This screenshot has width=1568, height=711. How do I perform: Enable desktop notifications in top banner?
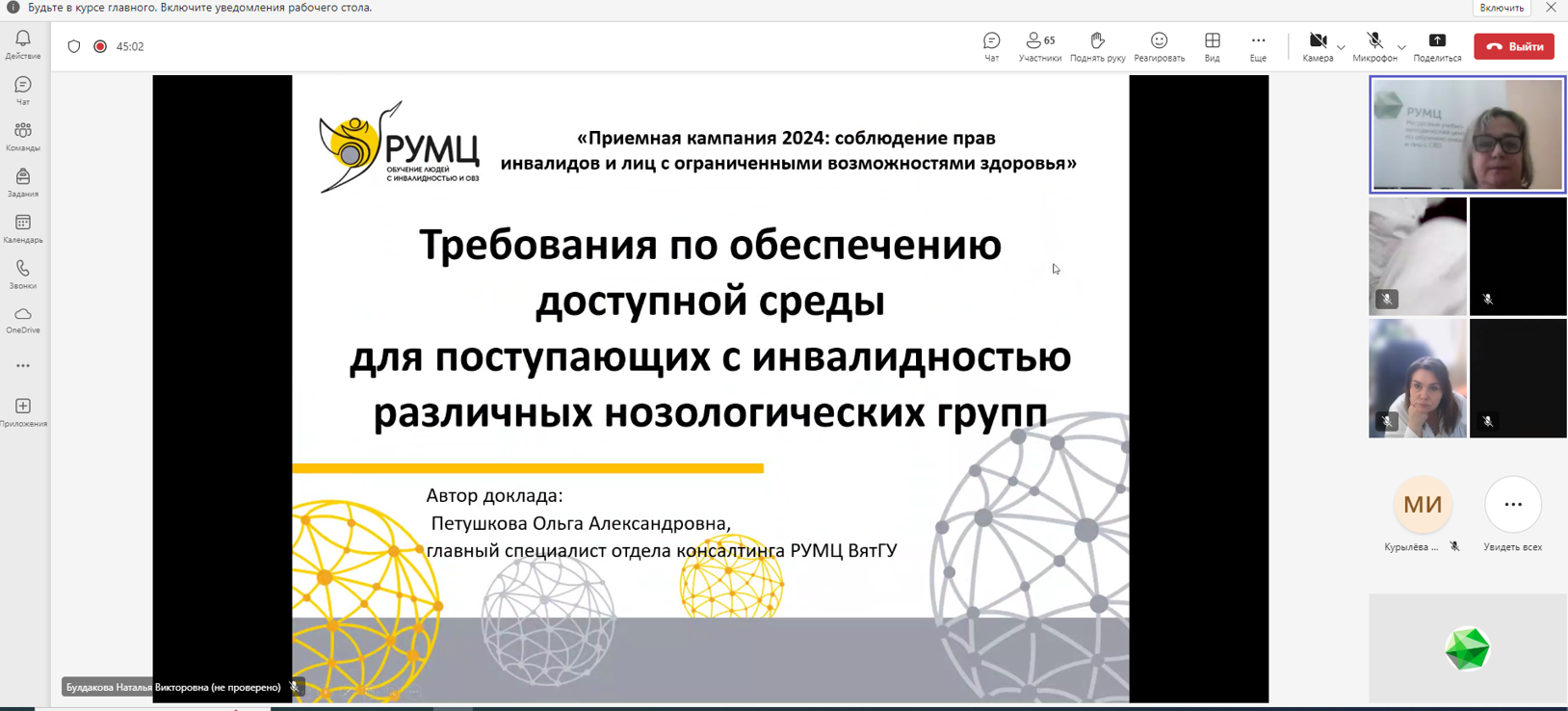click(1502, 8)
